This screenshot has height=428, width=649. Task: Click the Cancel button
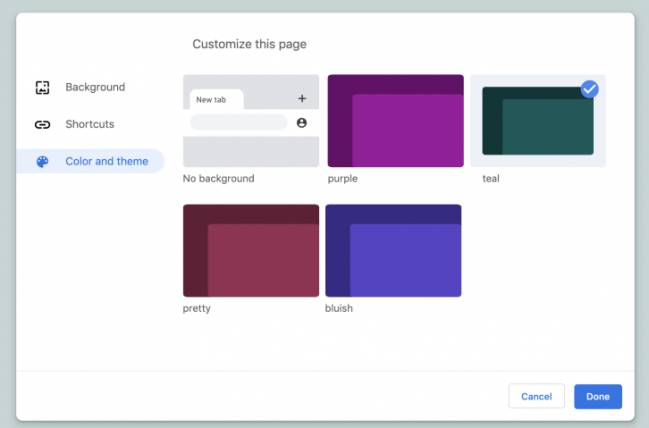click(536, 396)
